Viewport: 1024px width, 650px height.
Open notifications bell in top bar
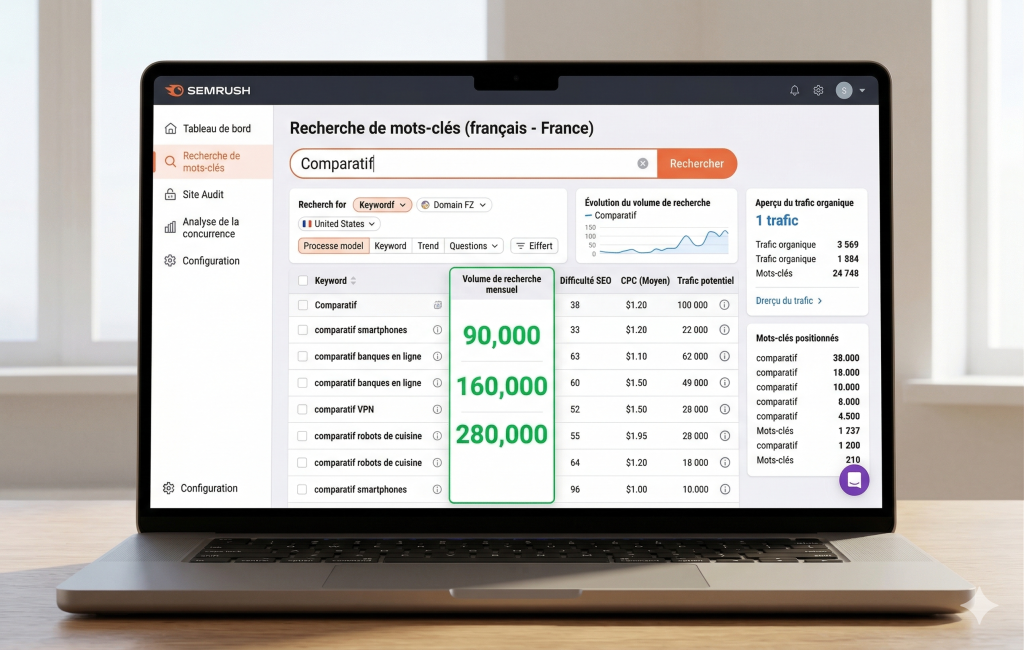tap(794, 90)
